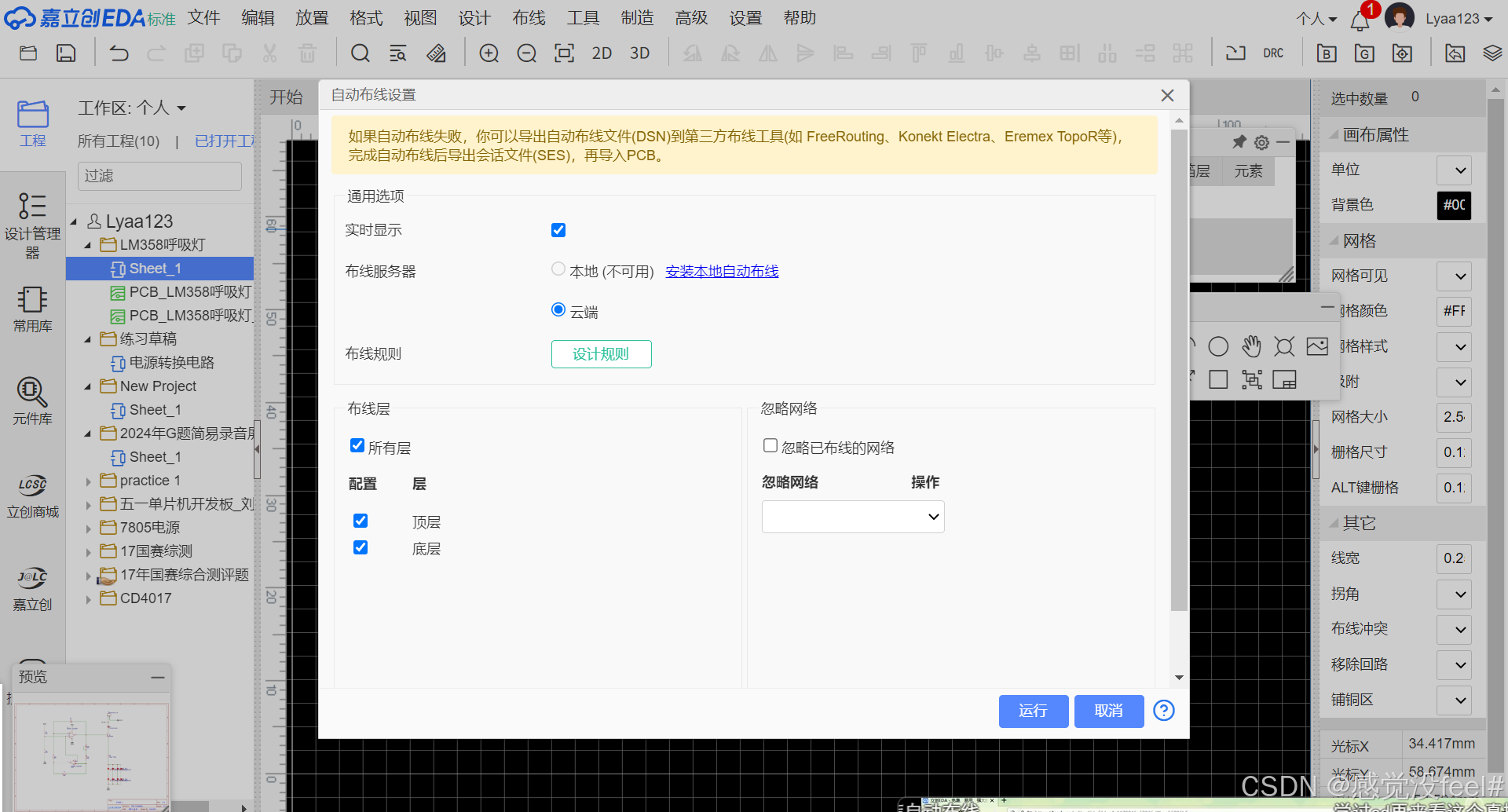Click the 网格大小 value field
Image resolution: width=1508 pixels, height=812 pixels.
tap(1454, 417)
